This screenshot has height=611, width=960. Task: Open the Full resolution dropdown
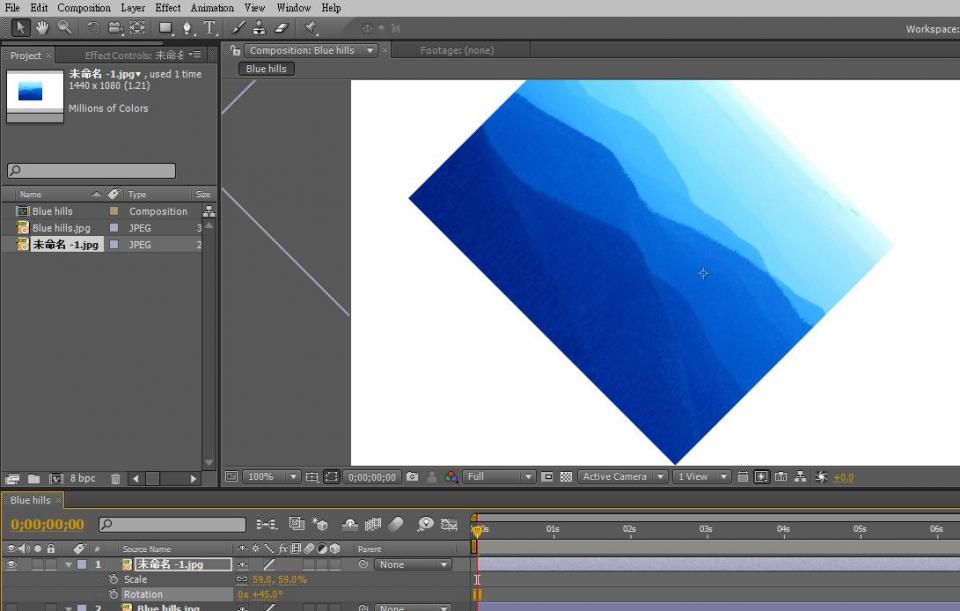[x=500, y=477]
